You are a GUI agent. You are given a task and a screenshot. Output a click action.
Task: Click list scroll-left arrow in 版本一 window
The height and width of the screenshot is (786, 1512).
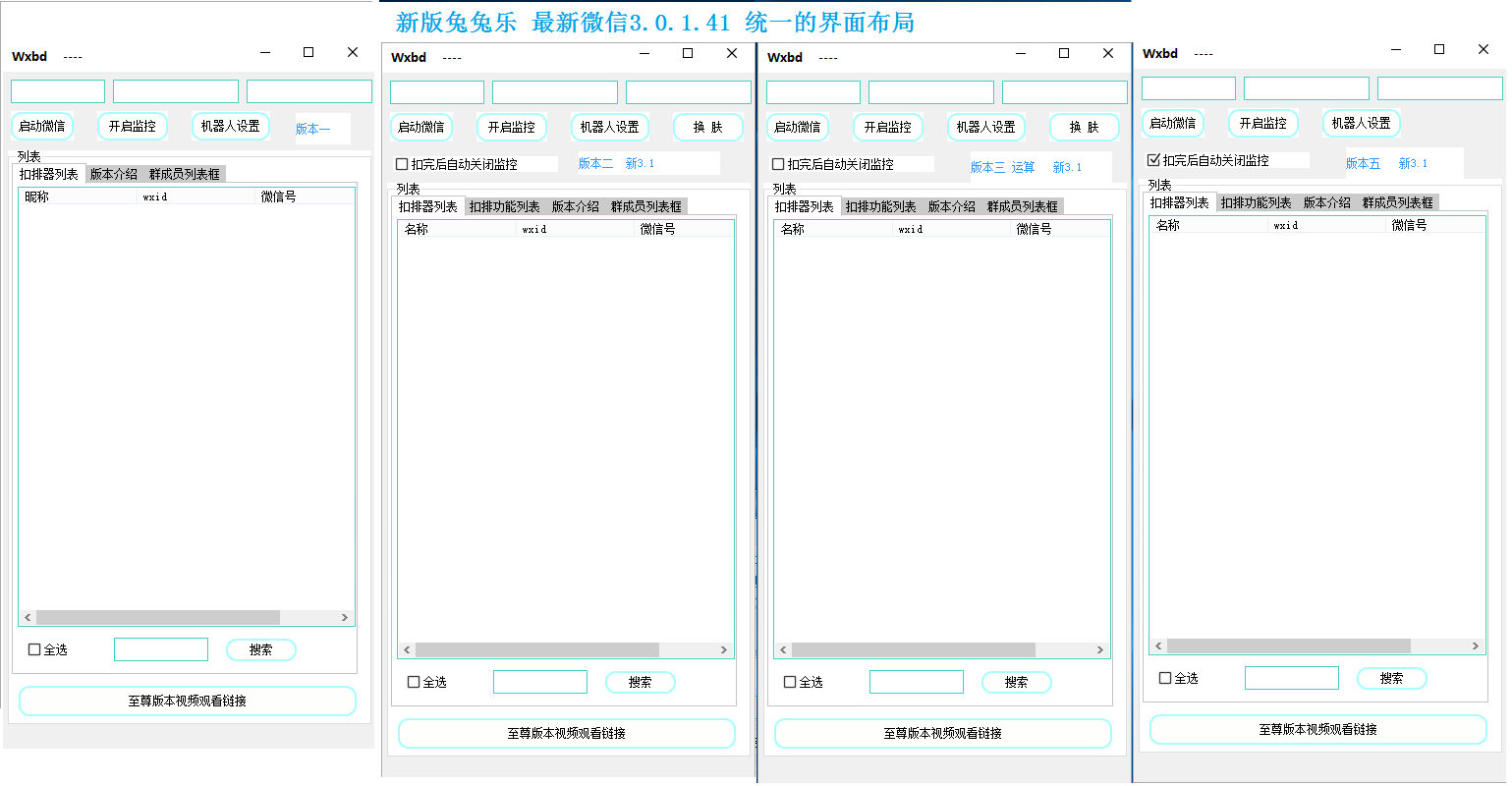point(28,618)
